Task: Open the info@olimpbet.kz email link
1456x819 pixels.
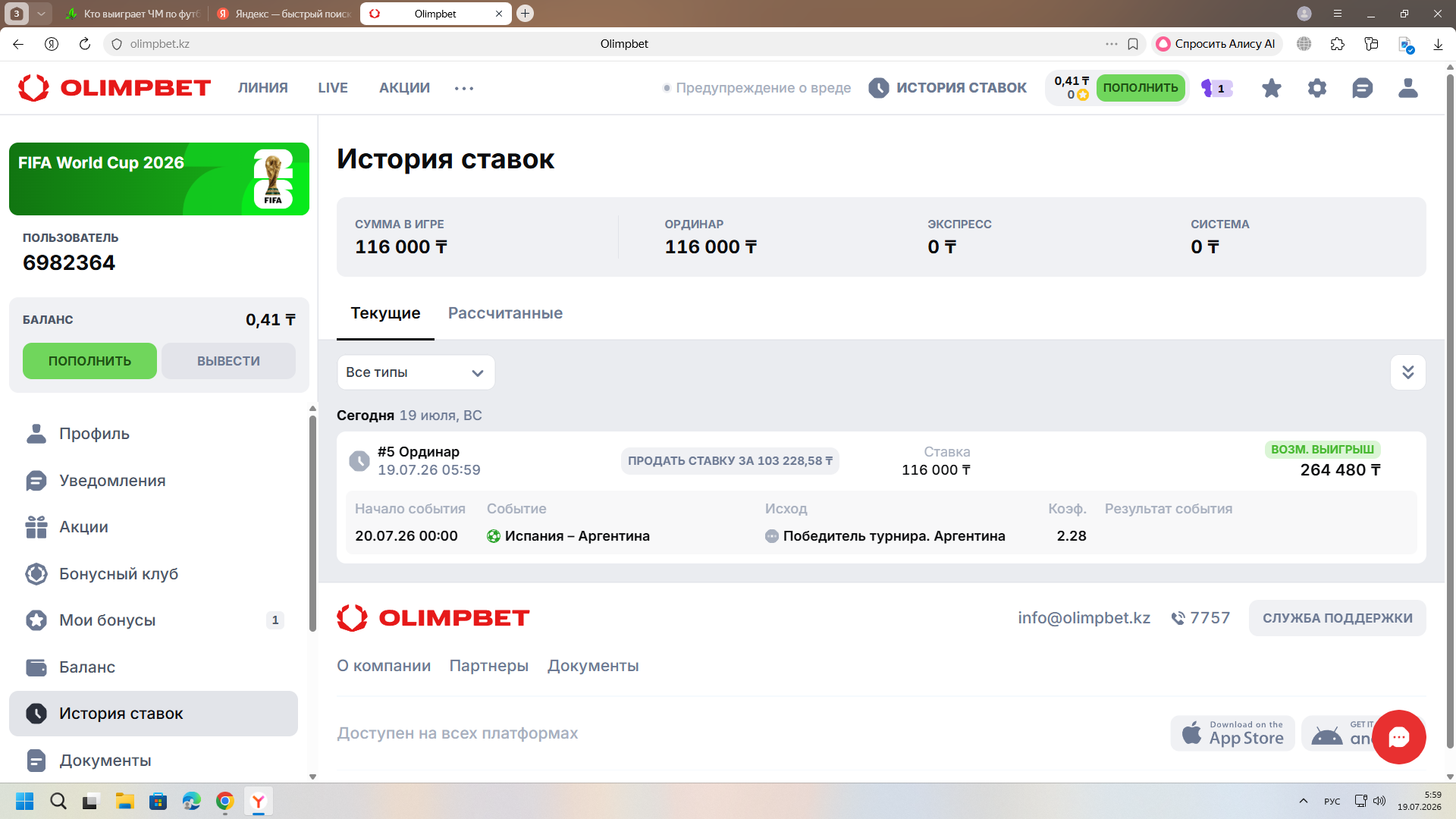Action: click(1084, 618)
